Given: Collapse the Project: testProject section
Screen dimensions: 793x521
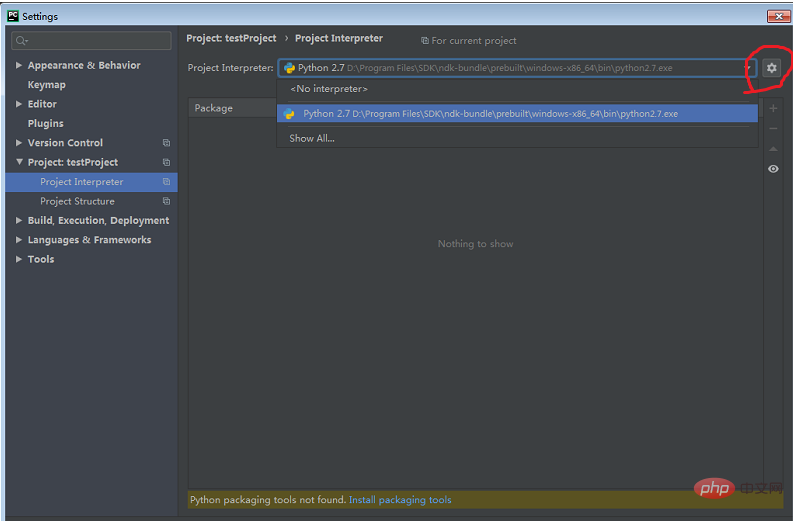Looking at the screenshot, I should [19, 162].
